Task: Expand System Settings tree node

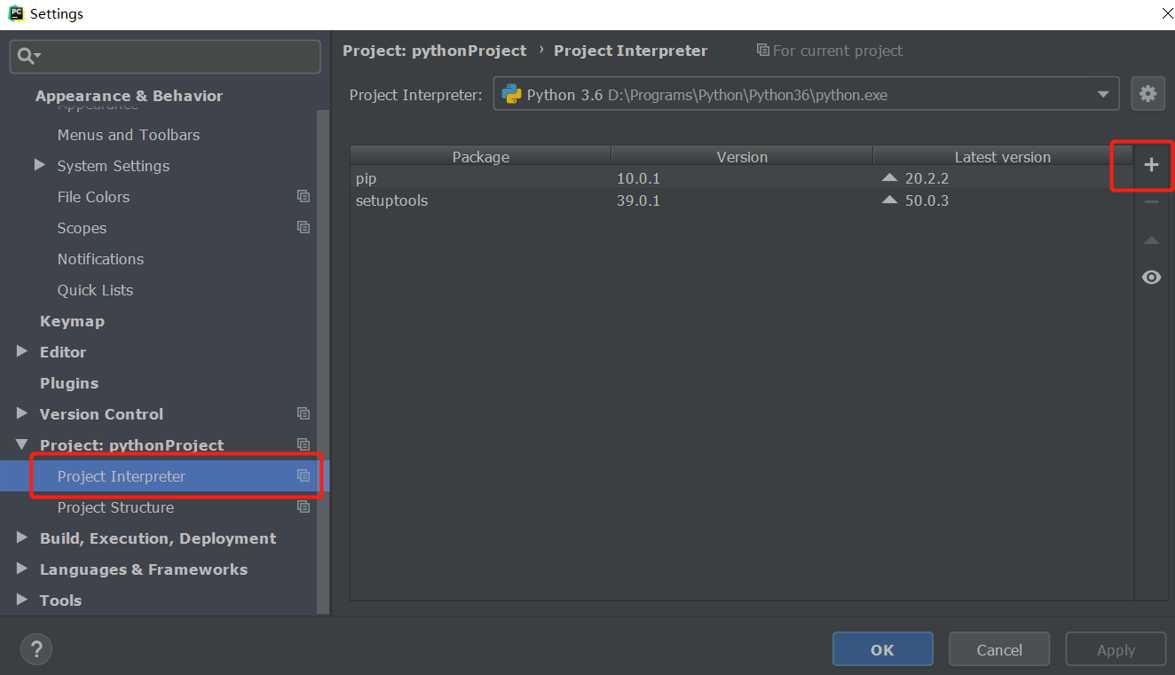Action: point(39,165)
